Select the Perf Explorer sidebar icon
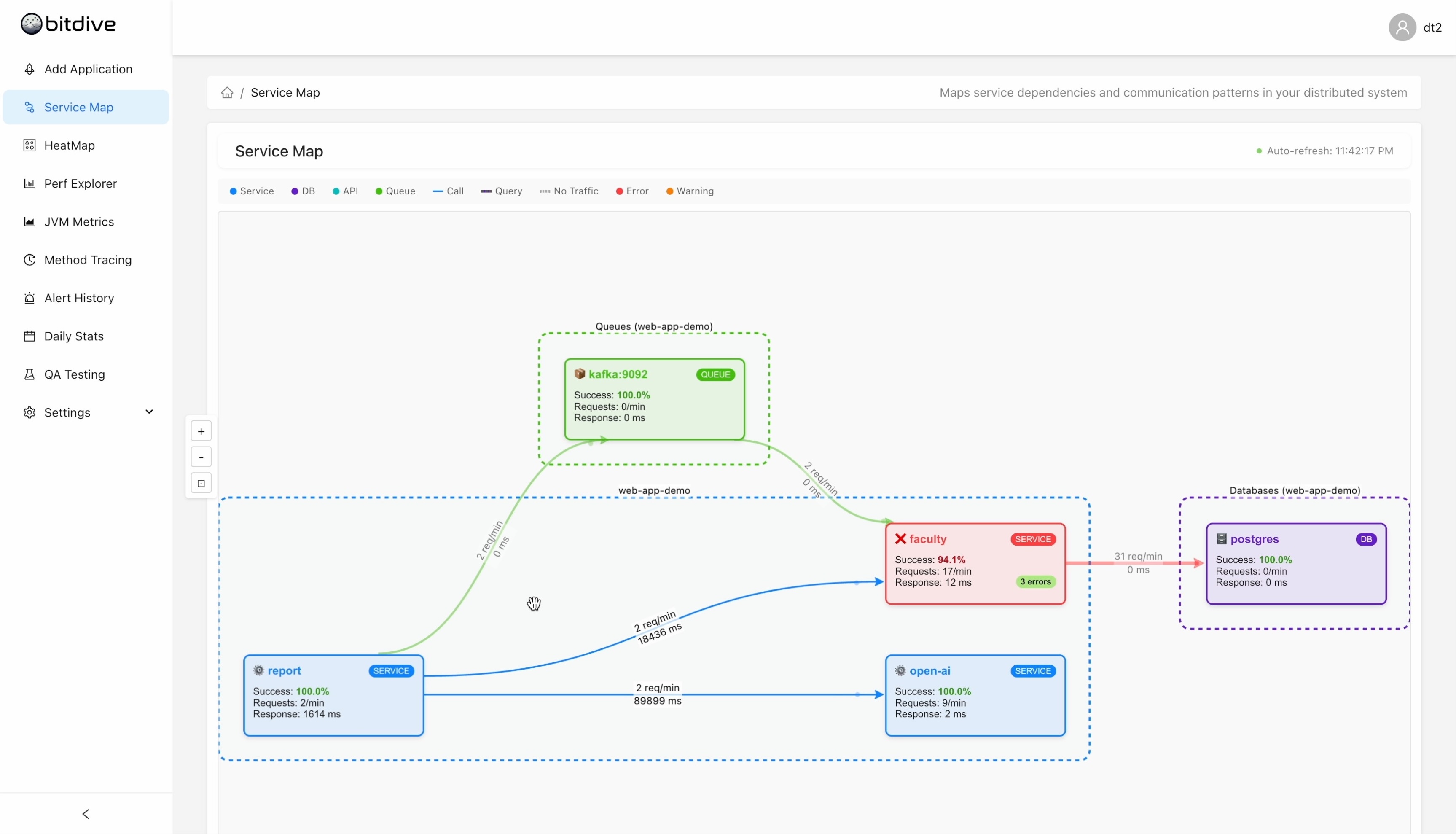Screen dimensions: 1456x834 coord(29,183)
